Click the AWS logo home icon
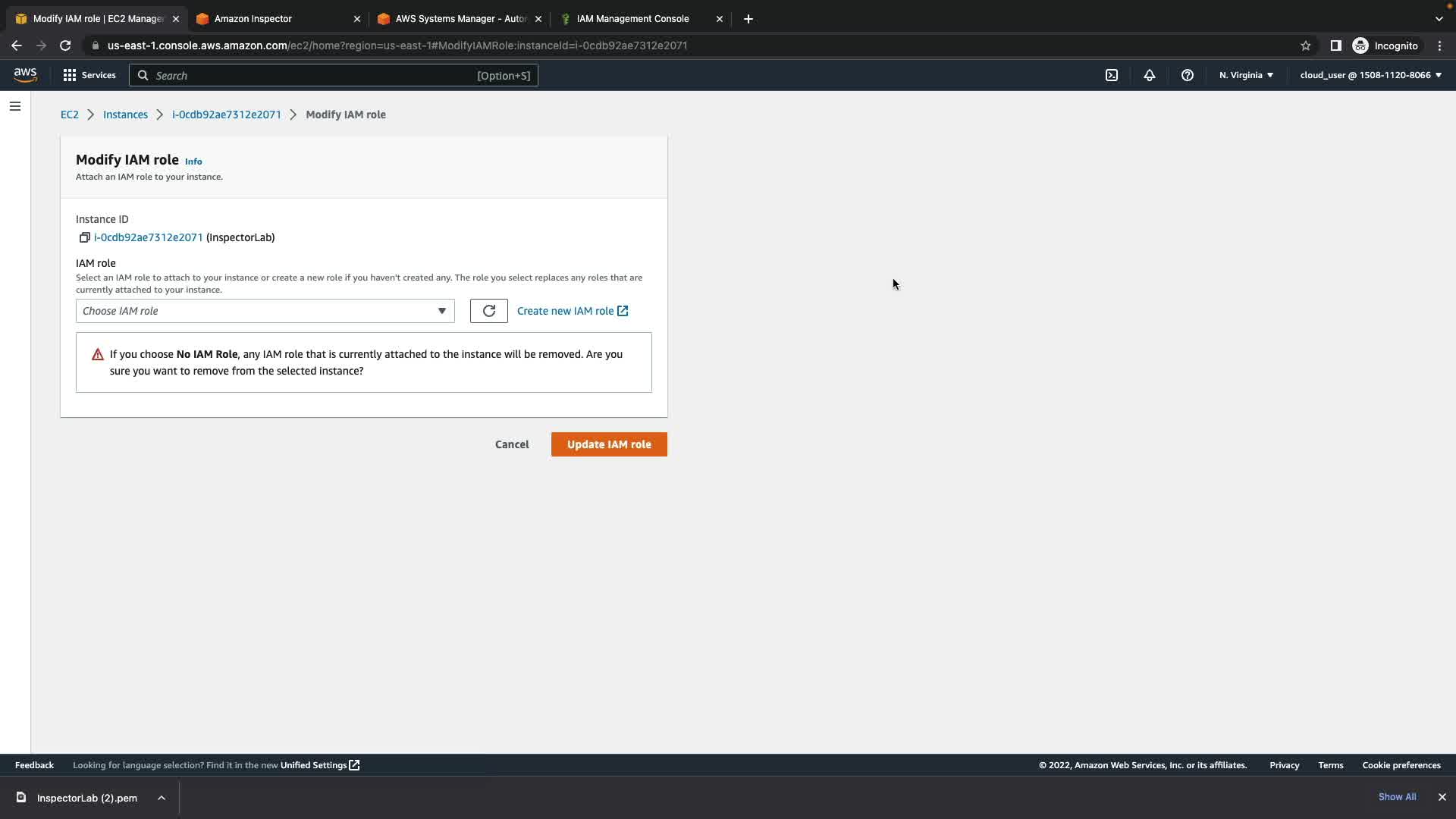The image size is (1456, 819). point(25,74)
